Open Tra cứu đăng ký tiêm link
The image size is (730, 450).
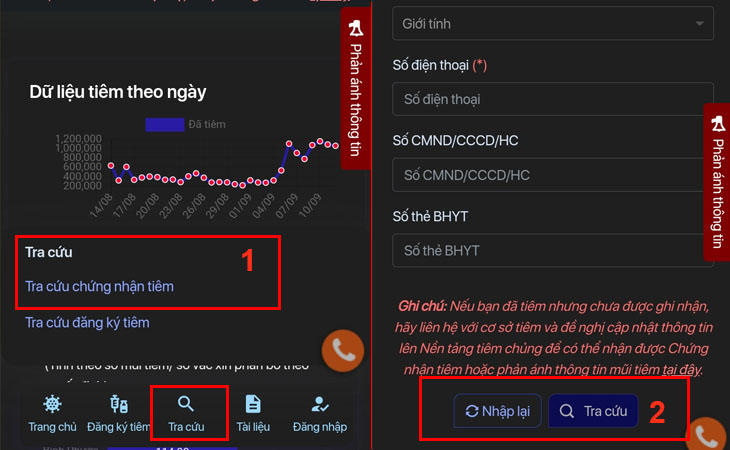[x=87, y=322]
